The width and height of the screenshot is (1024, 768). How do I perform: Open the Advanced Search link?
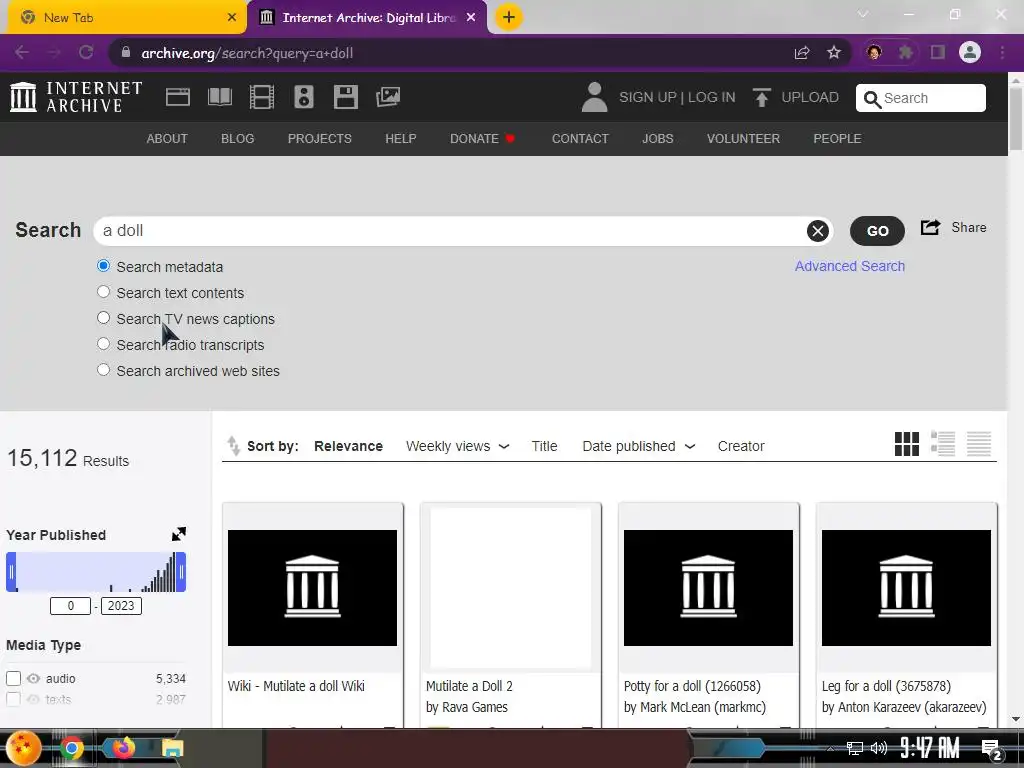pyautogui.click(x=850, y=266)
